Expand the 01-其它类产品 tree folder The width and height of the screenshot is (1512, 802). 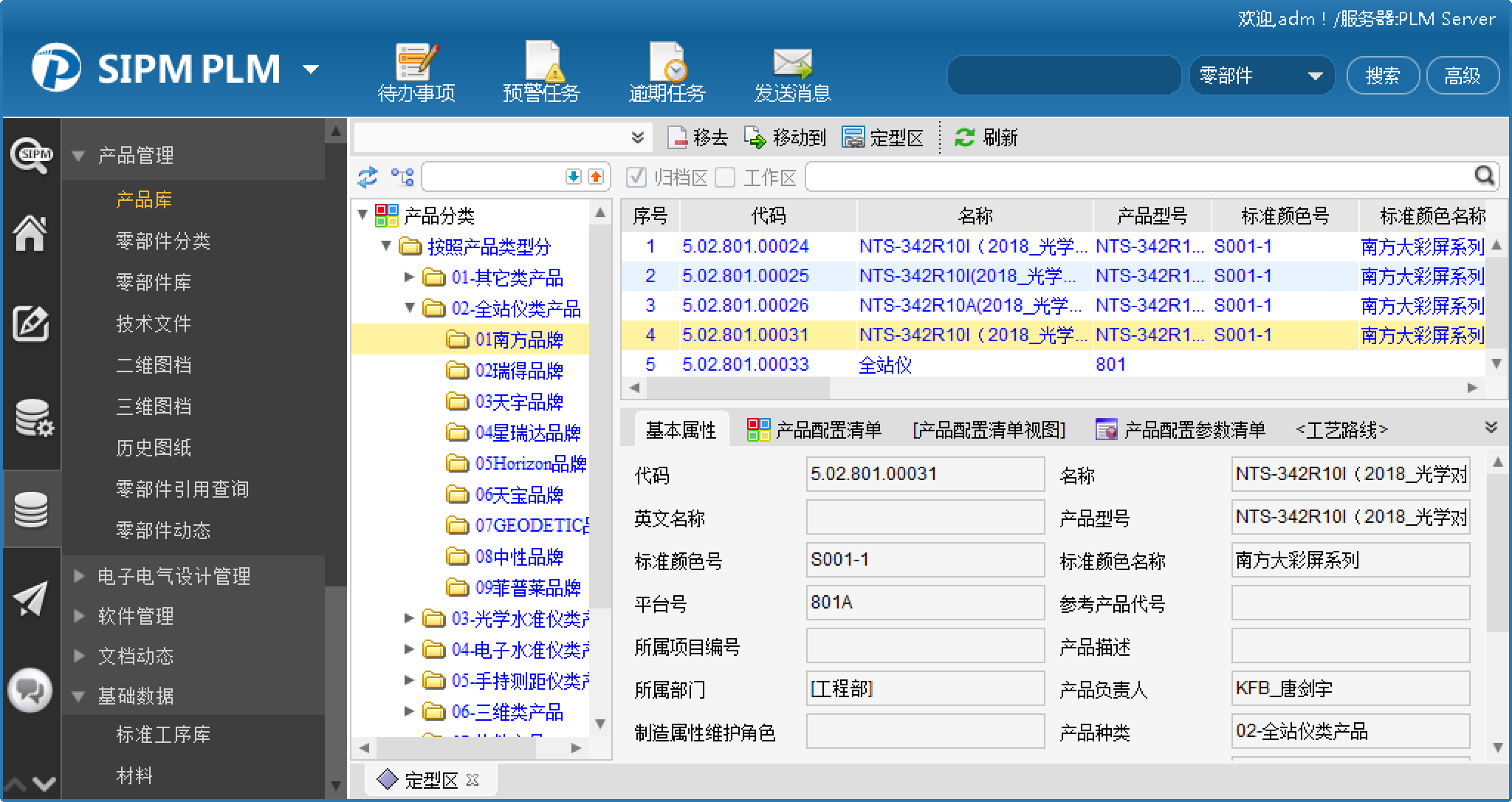(x=409, y=278)
